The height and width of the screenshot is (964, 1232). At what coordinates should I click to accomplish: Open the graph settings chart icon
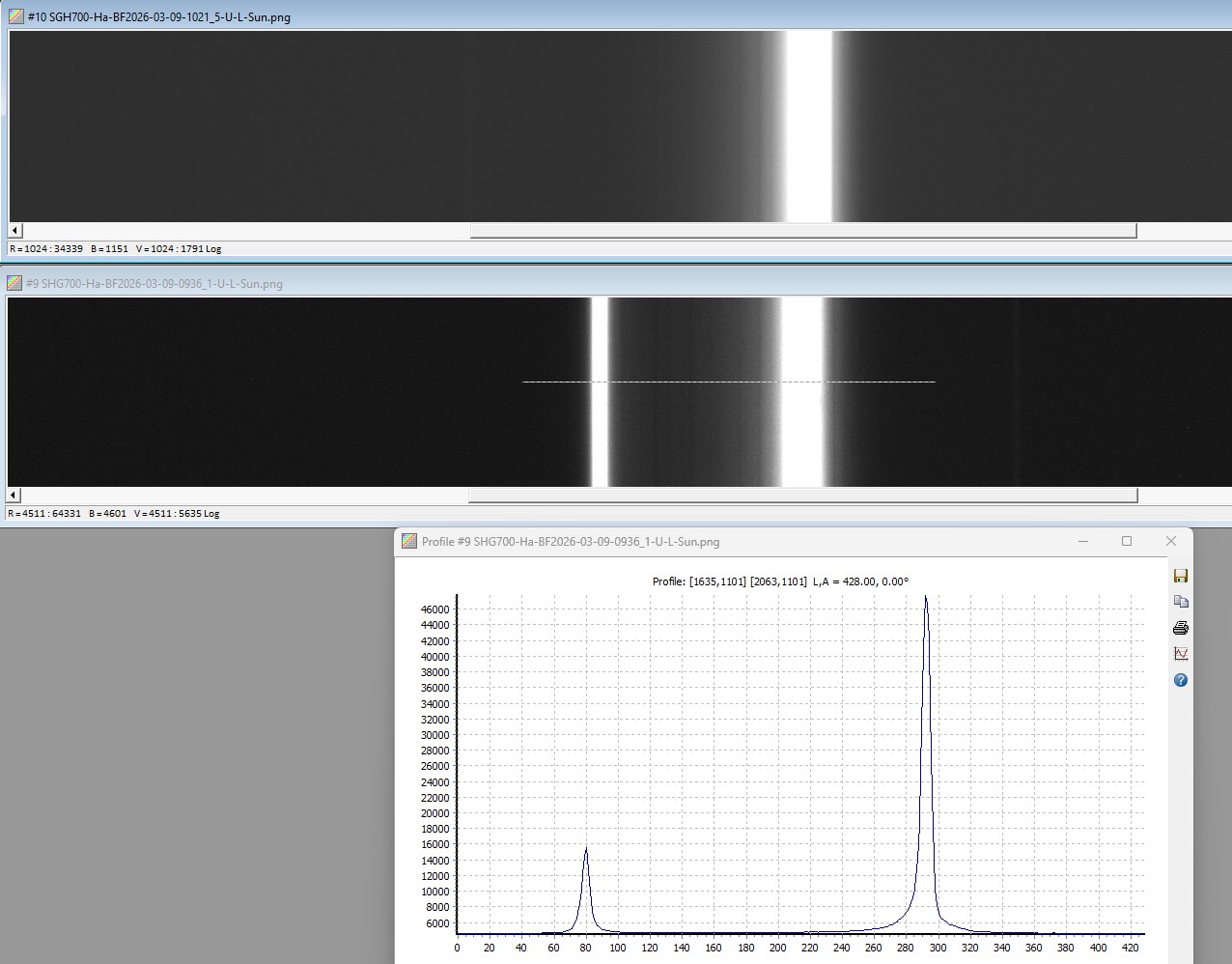click(1180, 654)
